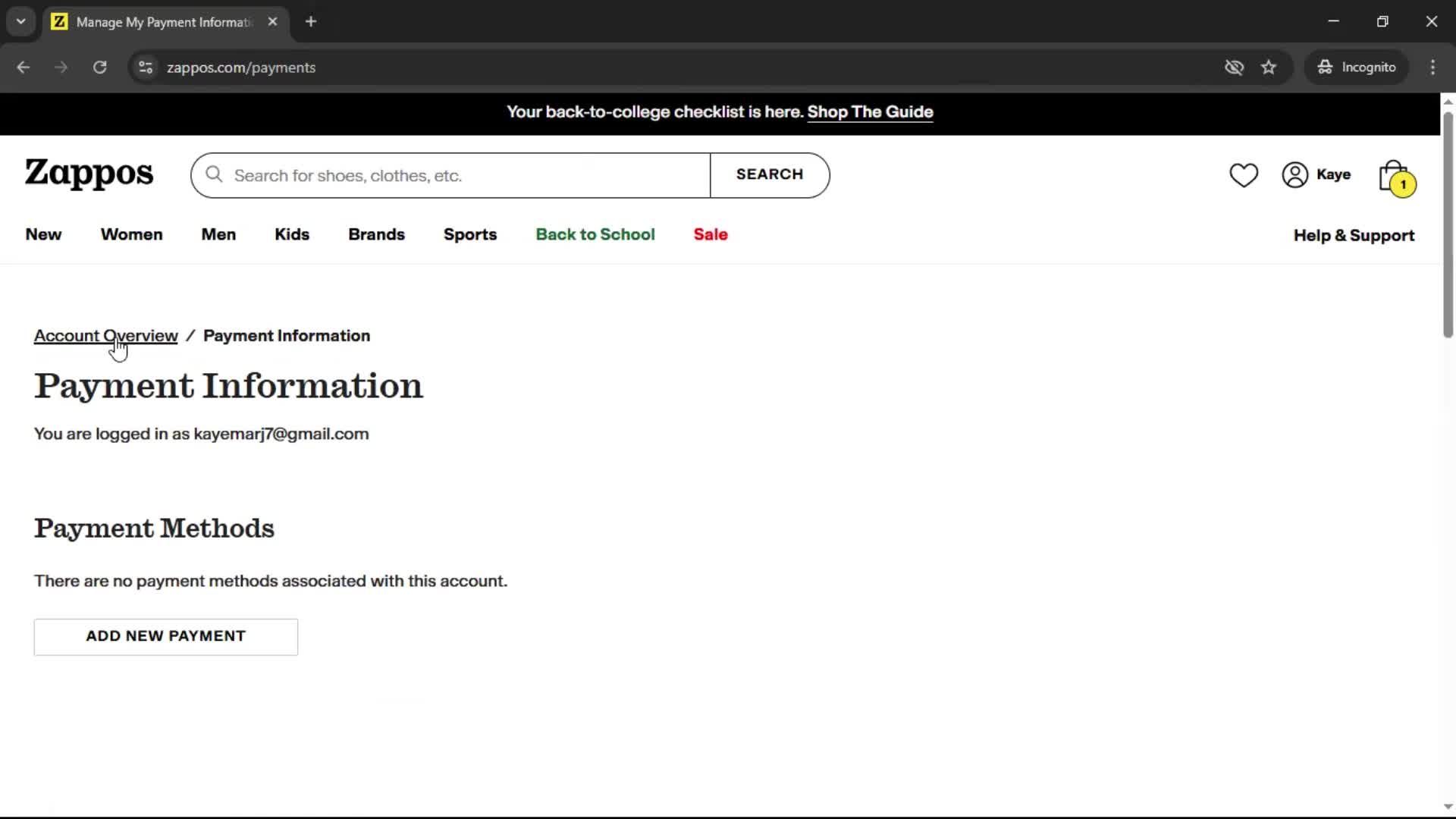Screen dimensions: 1456x819
Task: Click the Zappos logo
Action: (89, 174)
